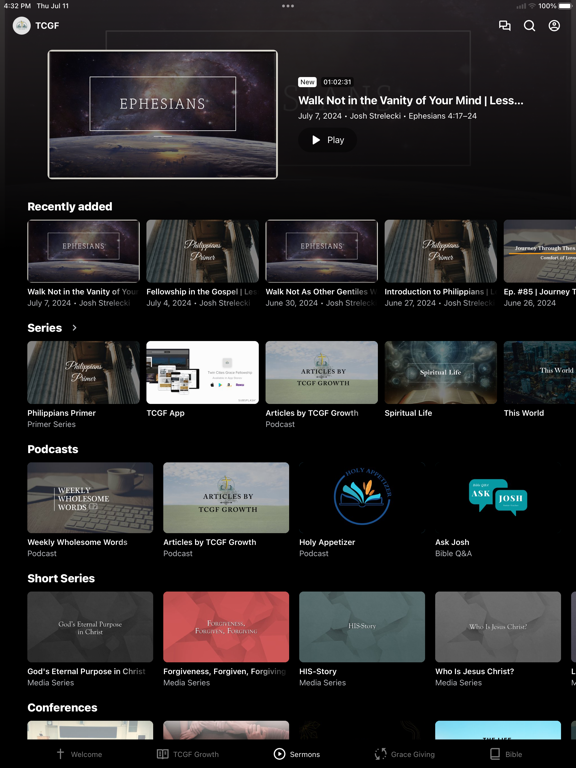This screenshot has height=768, width=576.
Task: Tap the 'Philippians Primer' title text
Action: click(x=62, y=413)
